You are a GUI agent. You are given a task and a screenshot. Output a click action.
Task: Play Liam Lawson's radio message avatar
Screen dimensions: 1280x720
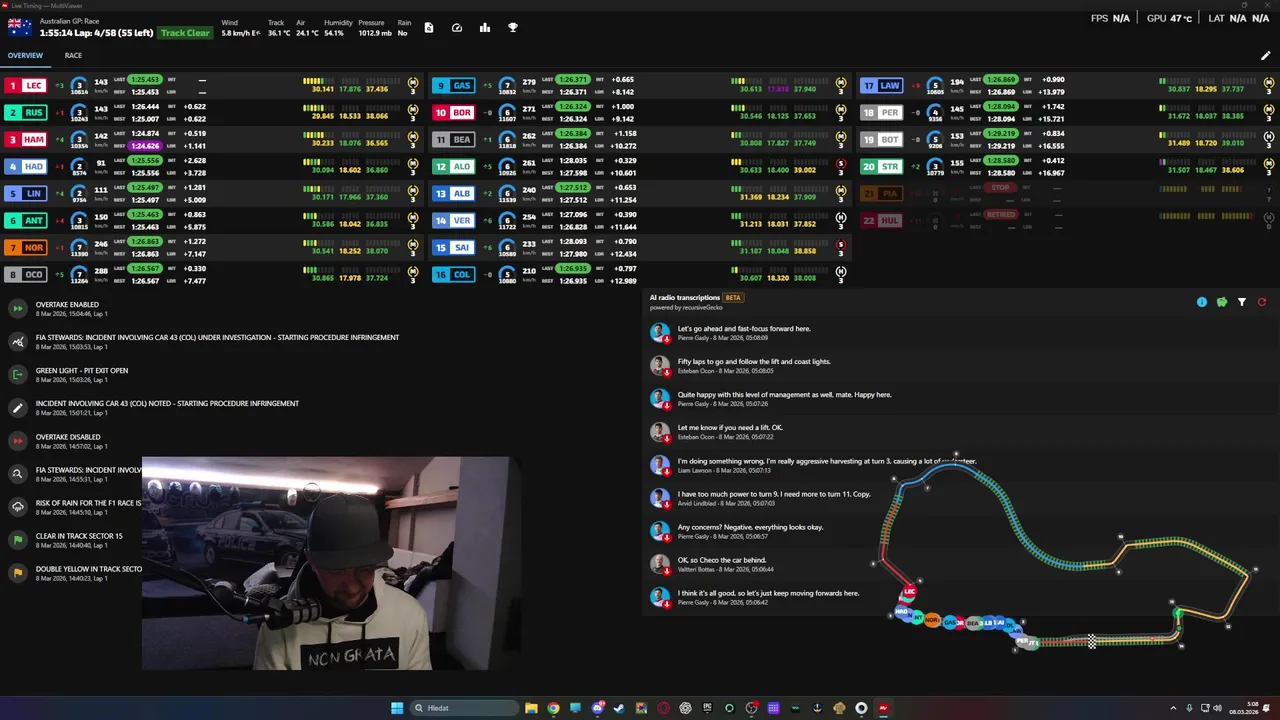[659, 464]
